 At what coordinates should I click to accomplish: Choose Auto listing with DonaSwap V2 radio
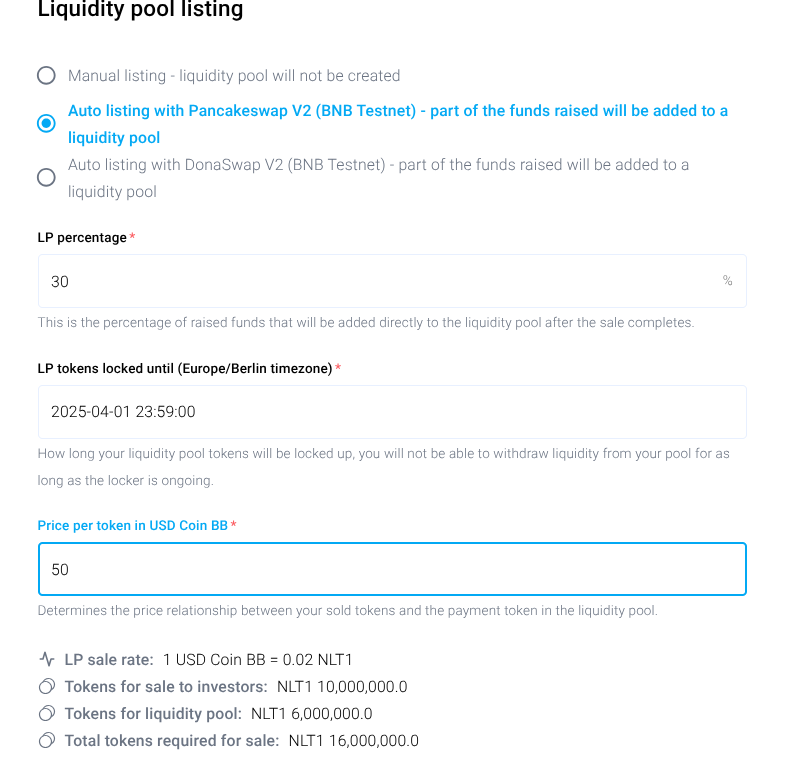[x=46, y=177]
